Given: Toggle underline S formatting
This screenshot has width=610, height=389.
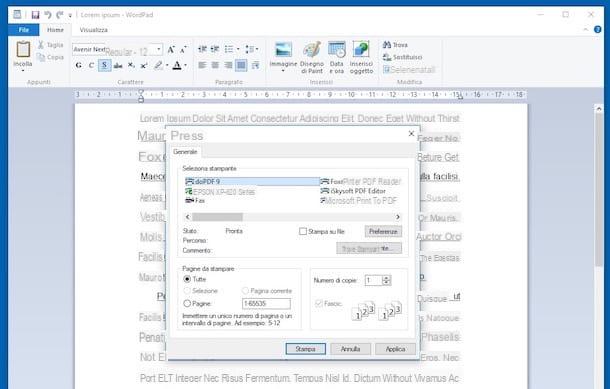Looking at the screenshot, I should (104, 65).
